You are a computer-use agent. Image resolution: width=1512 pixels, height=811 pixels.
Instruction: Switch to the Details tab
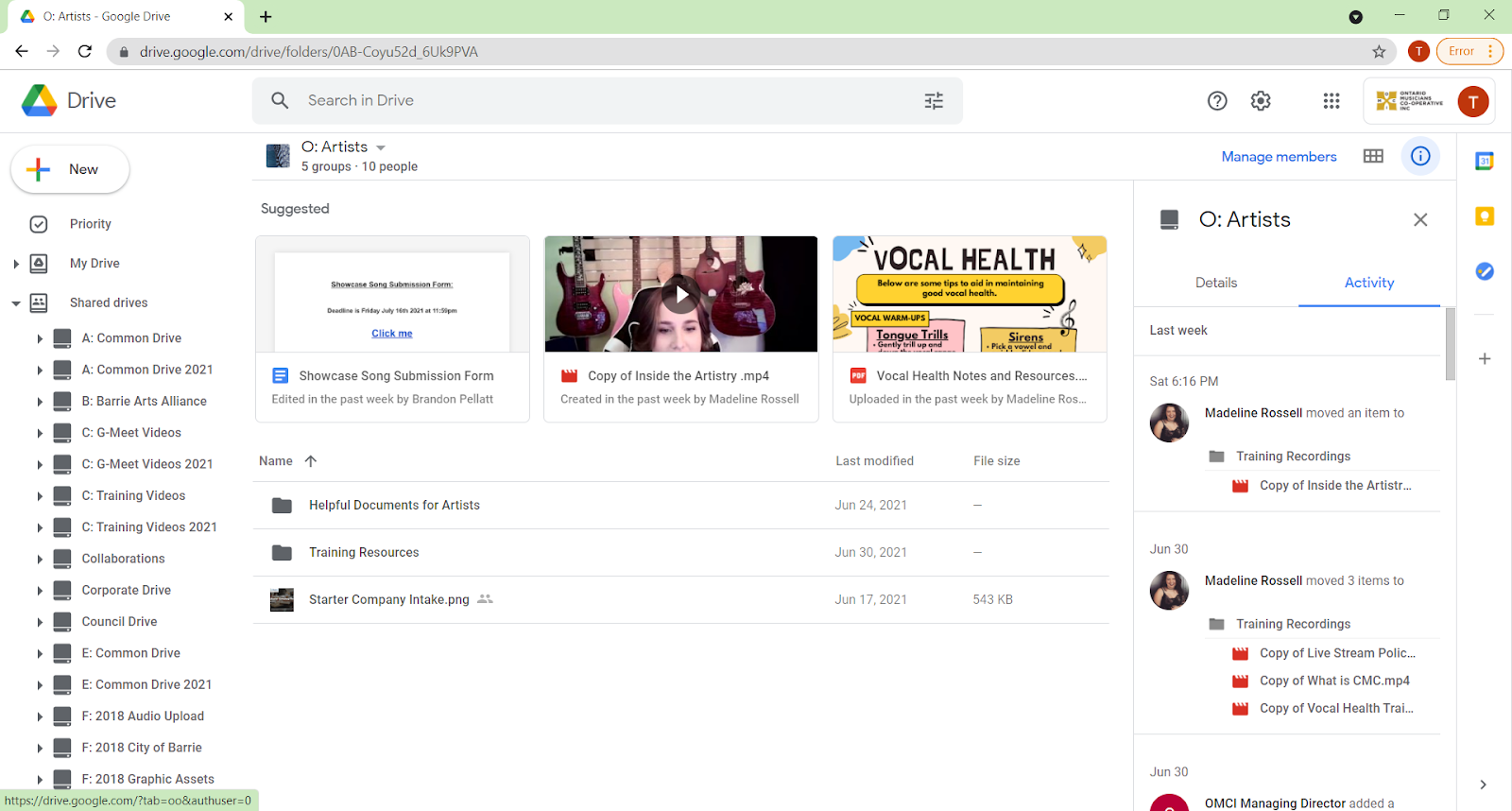1216,283
